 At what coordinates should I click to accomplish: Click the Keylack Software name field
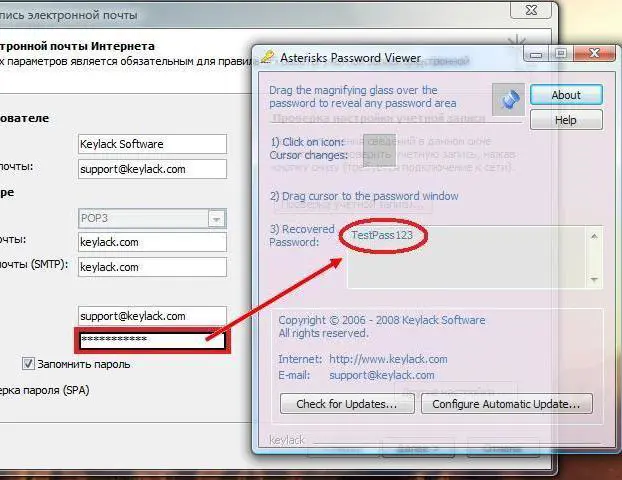[152, 144]
